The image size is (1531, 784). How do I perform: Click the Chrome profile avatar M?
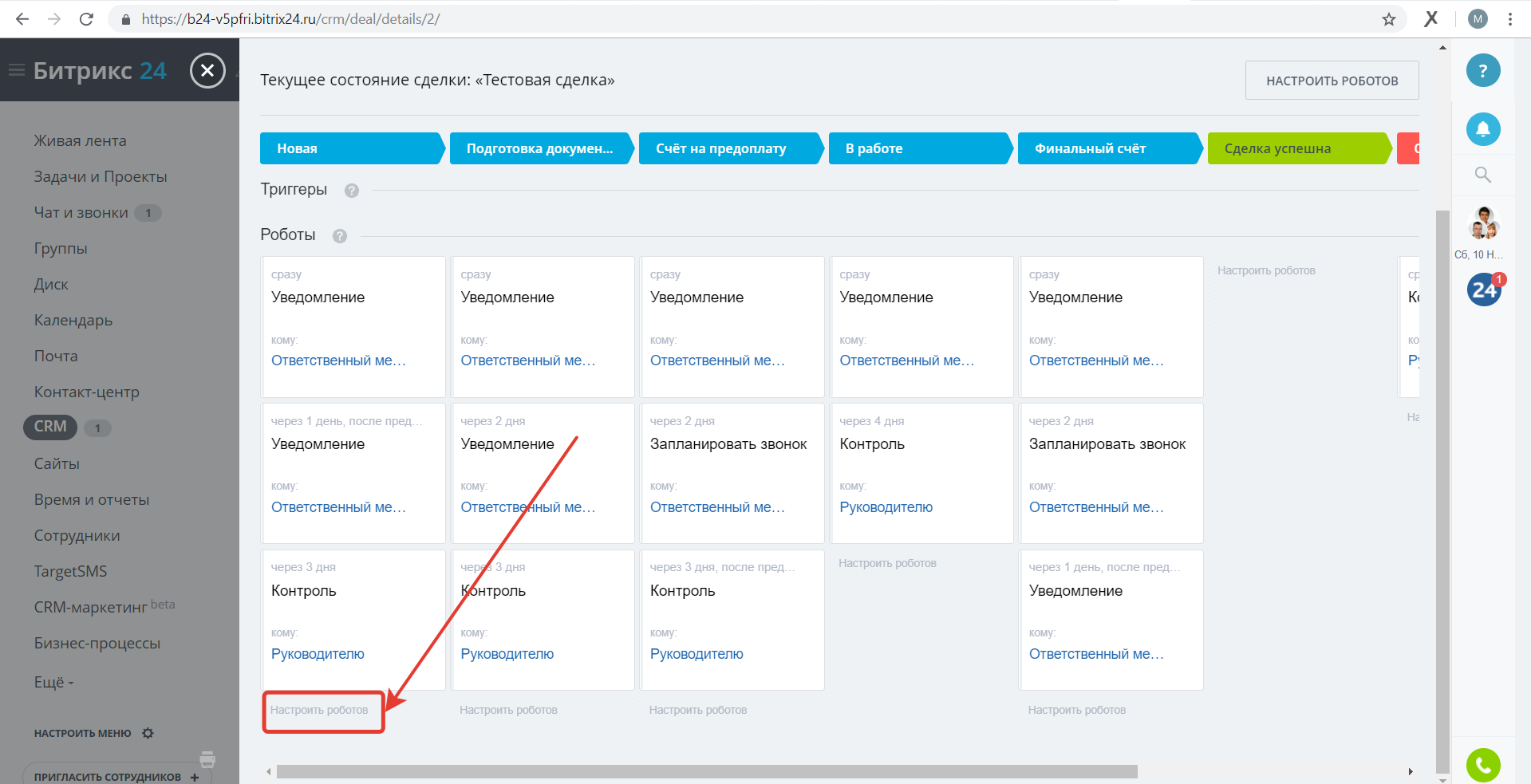coord(1478,19)
